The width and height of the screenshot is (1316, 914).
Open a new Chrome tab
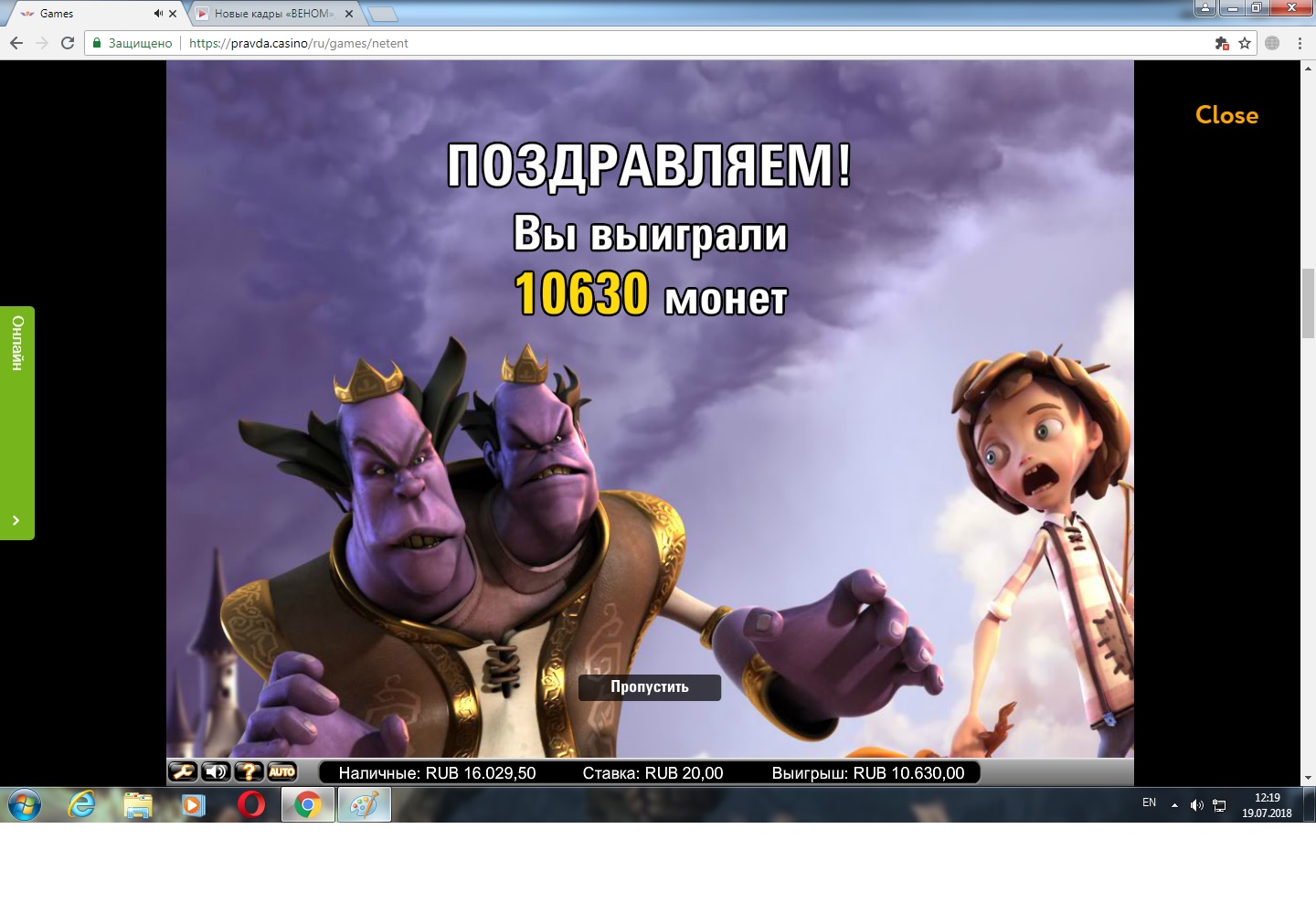382,14
